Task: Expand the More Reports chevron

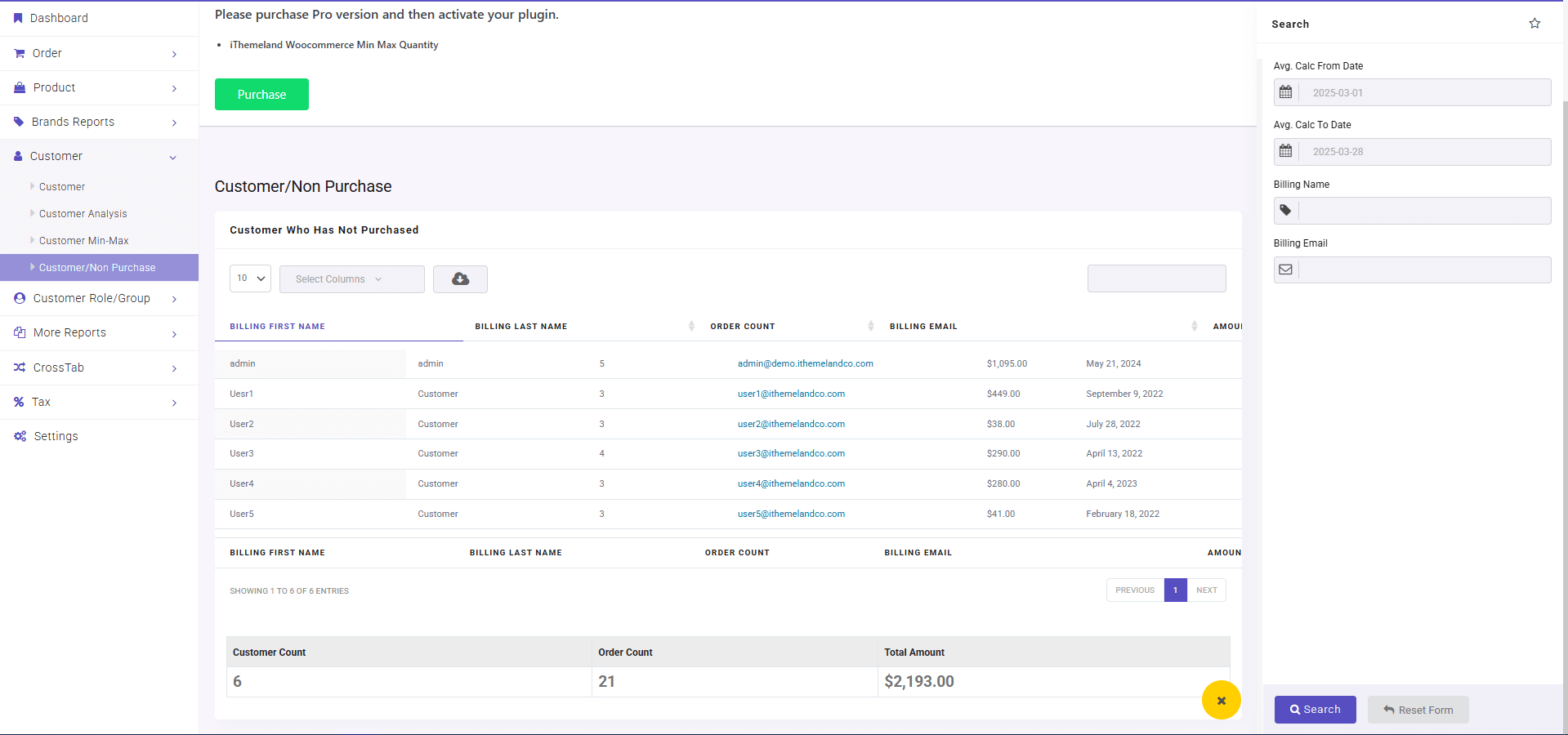Action: (174, 333)
